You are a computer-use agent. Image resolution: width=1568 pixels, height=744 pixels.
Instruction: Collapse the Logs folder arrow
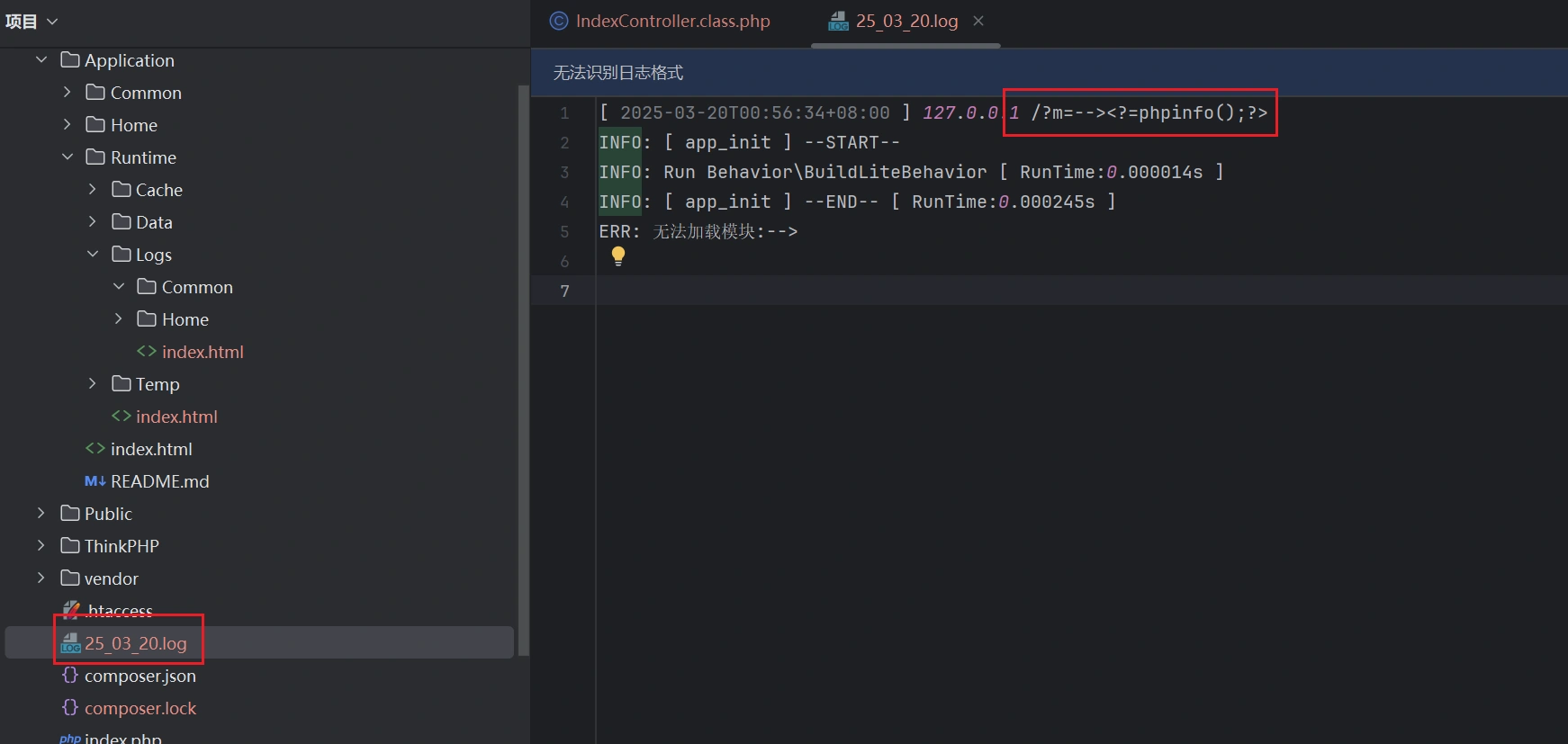point(93,255)
